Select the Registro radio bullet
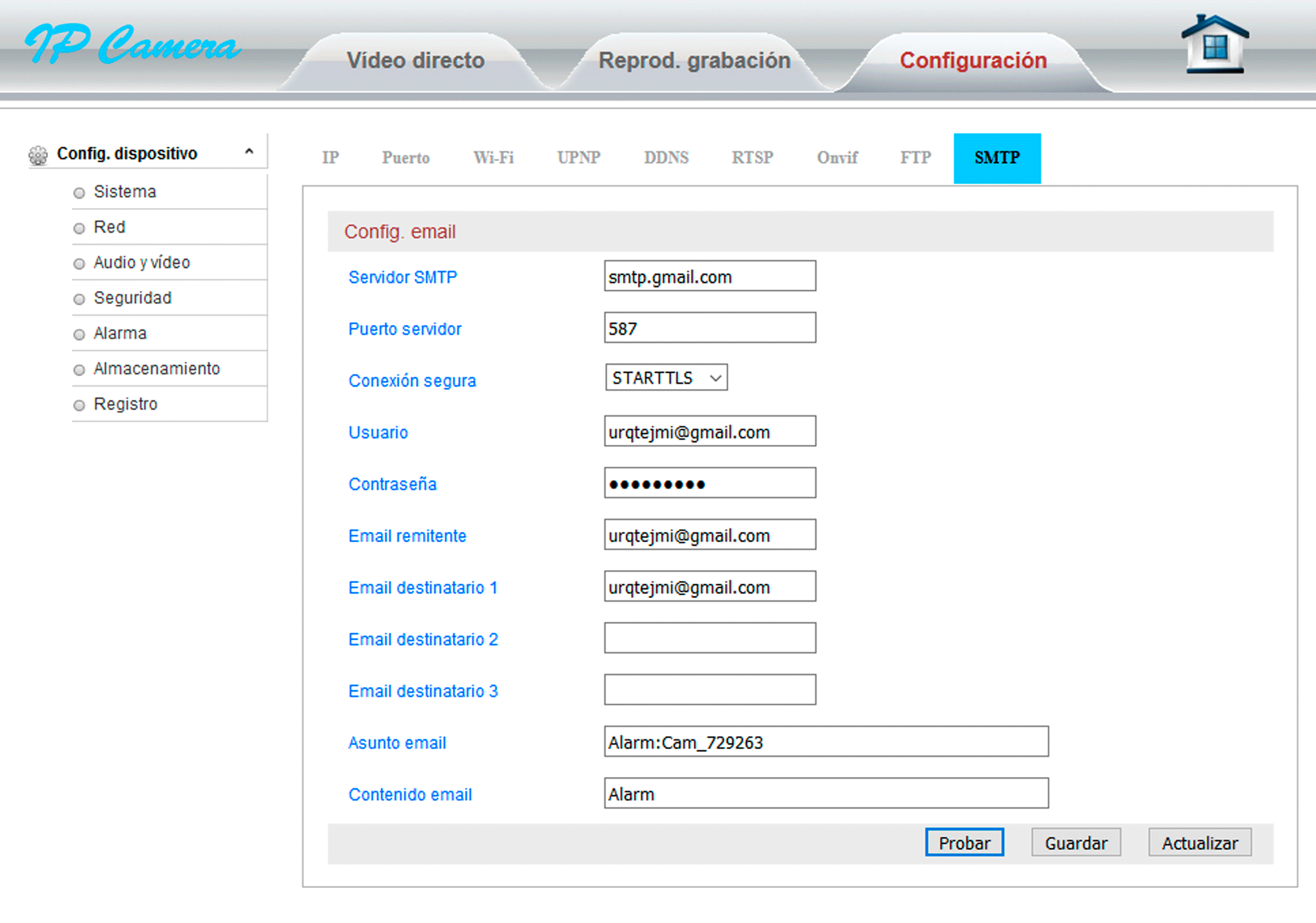The height and width of the screenshot is (923, 1316). 79,405
